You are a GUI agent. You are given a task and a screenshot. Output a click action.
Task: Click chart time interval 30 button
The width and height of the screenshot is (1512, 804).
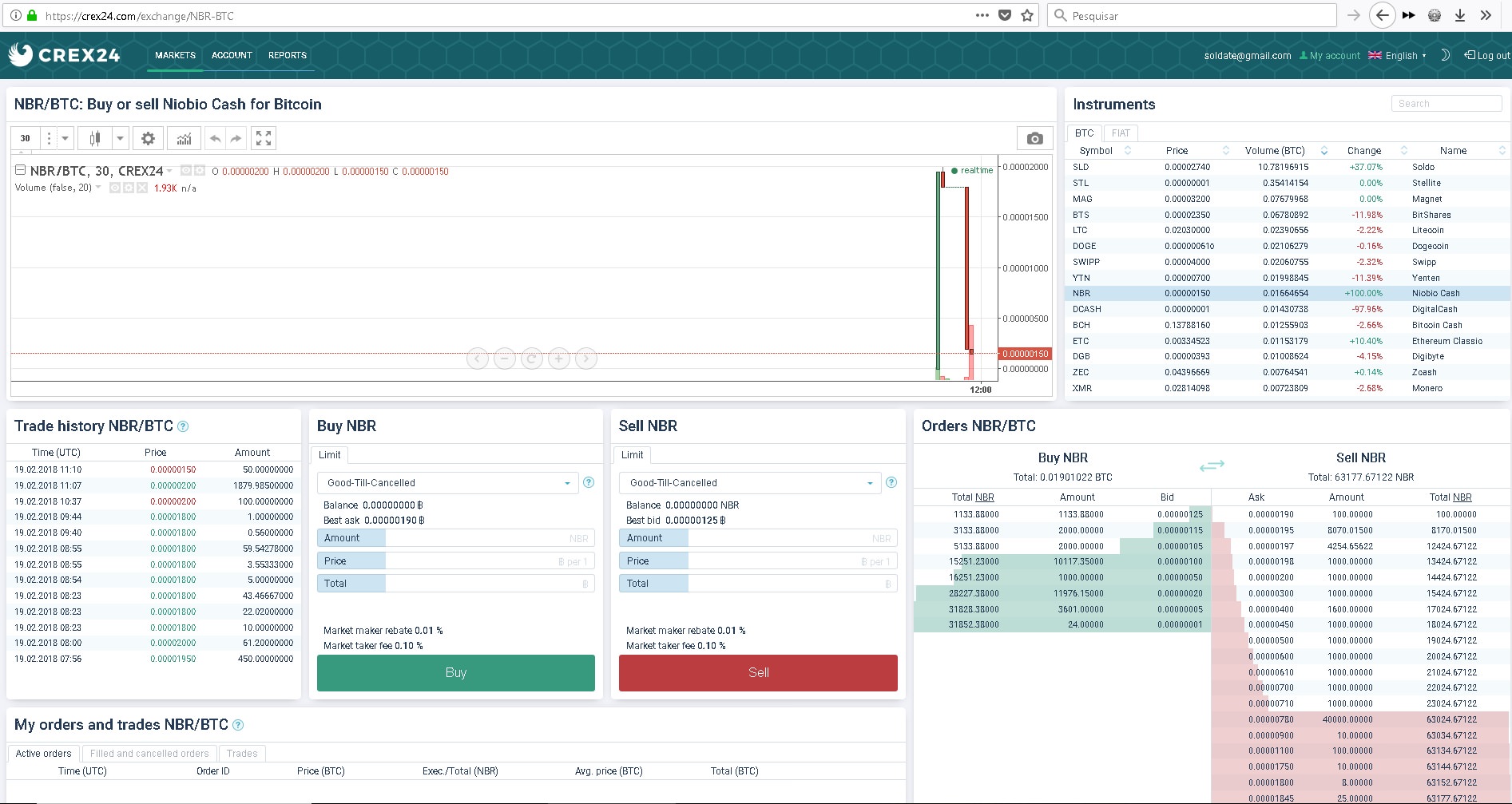(26, 138)
